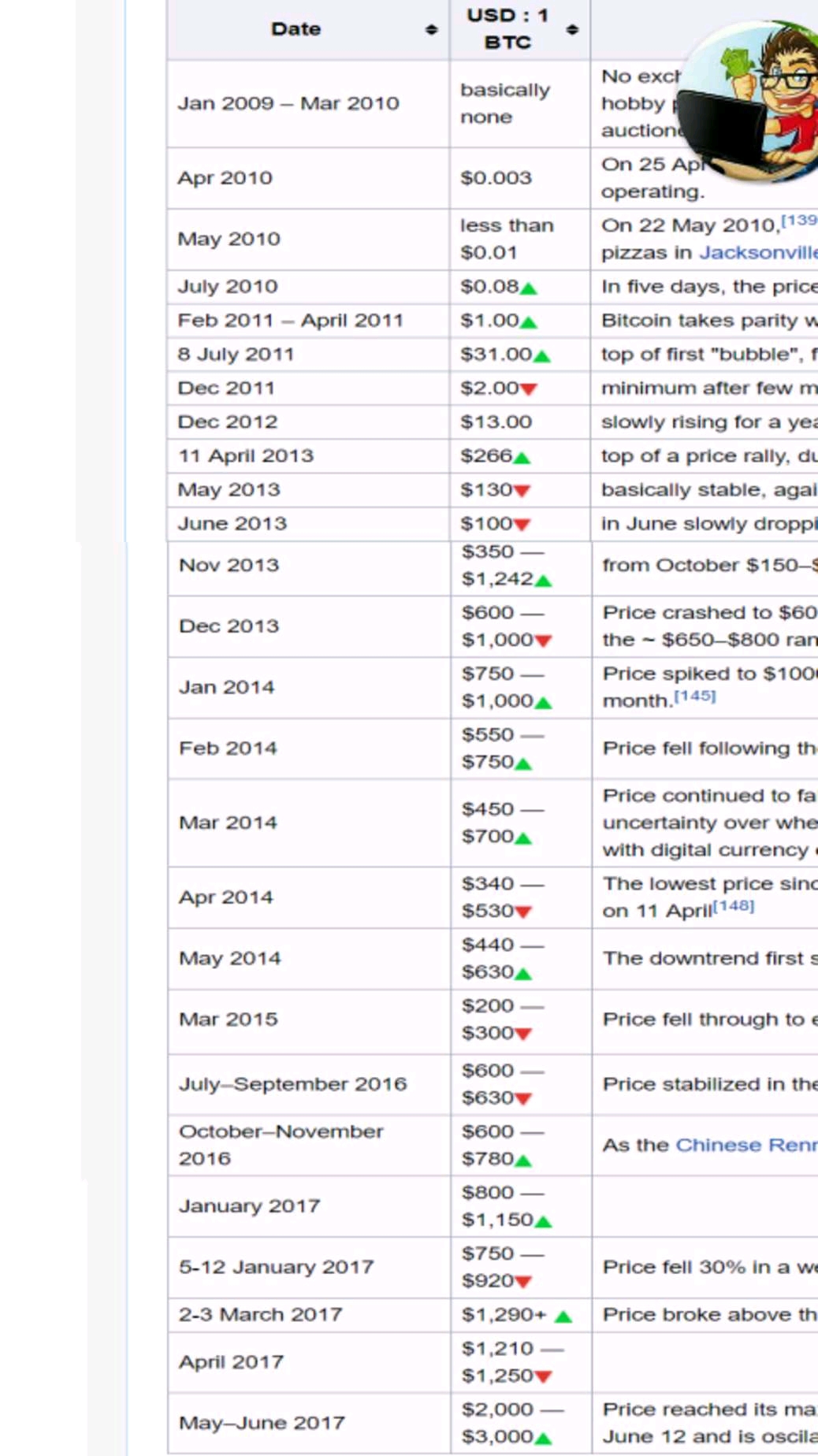Select the 'Apr 2010' date cell
Image resolution: width=818 pixels, height=1456 pixels.
point(308,178)
